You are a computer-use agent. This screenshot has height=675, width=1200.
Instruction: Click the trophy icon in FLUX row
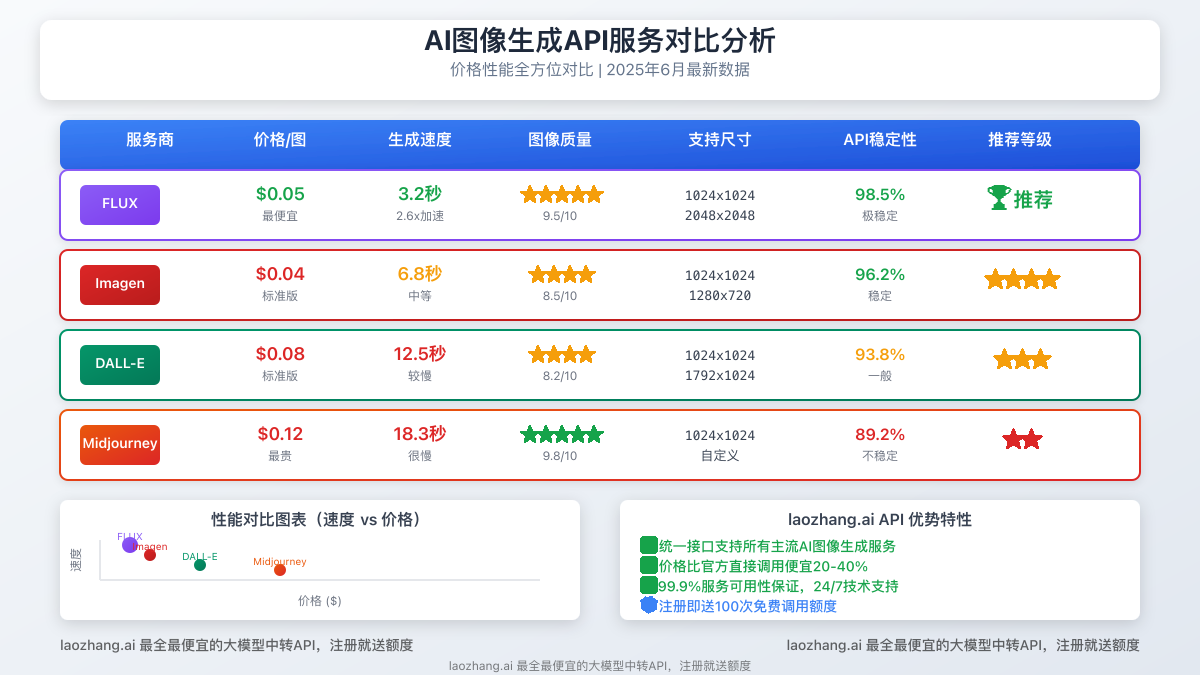pos(999,198)
